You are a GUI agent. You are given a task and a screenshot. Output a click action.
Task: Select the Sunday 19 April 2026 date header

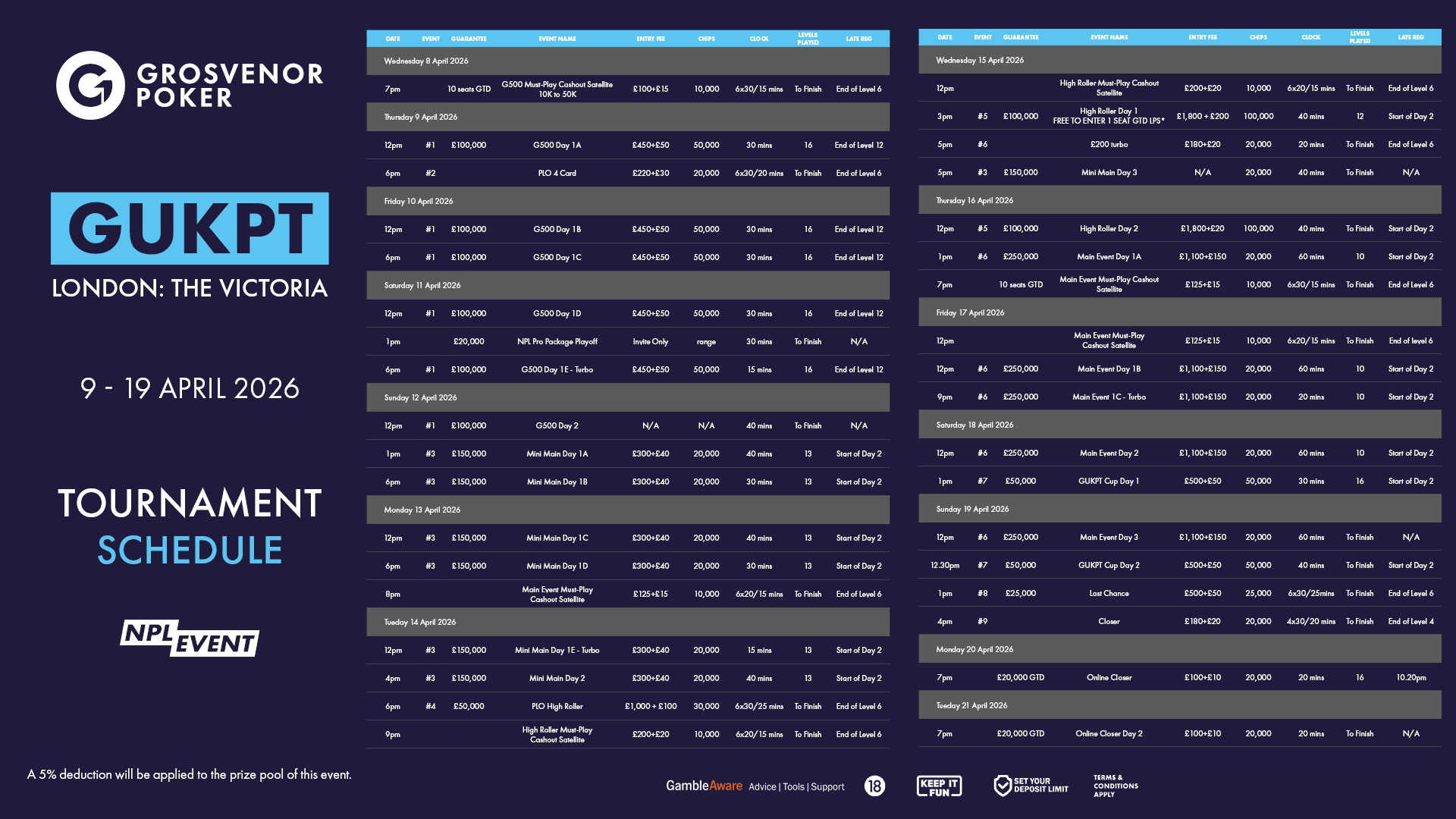tap(972, 510)
